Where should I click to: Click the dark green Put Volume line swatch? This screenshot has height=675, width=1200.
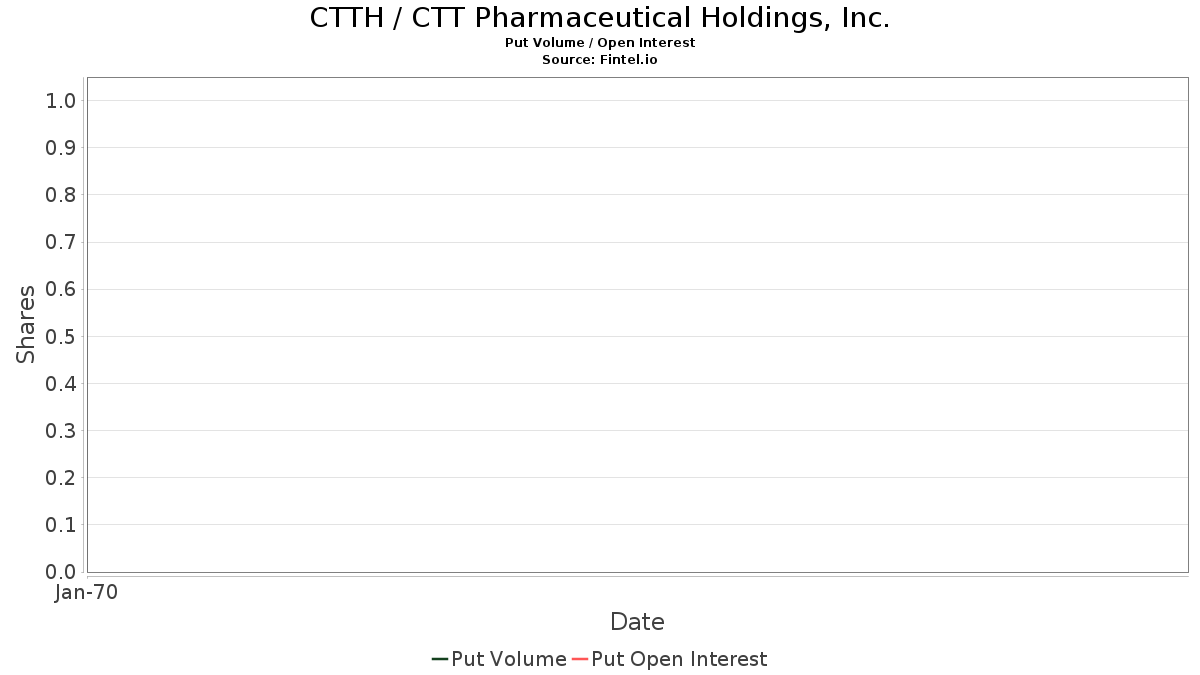[440, 659]
